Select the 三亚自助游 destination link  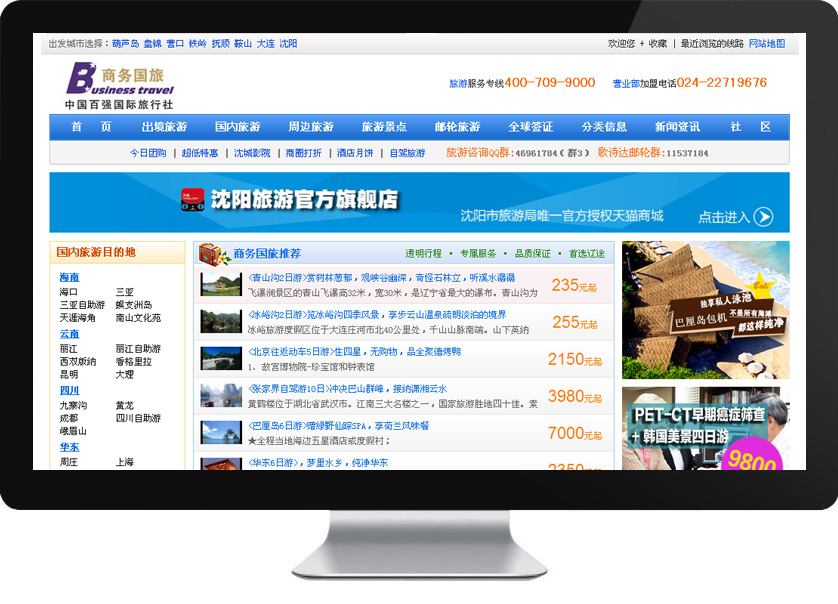(82, 305)
